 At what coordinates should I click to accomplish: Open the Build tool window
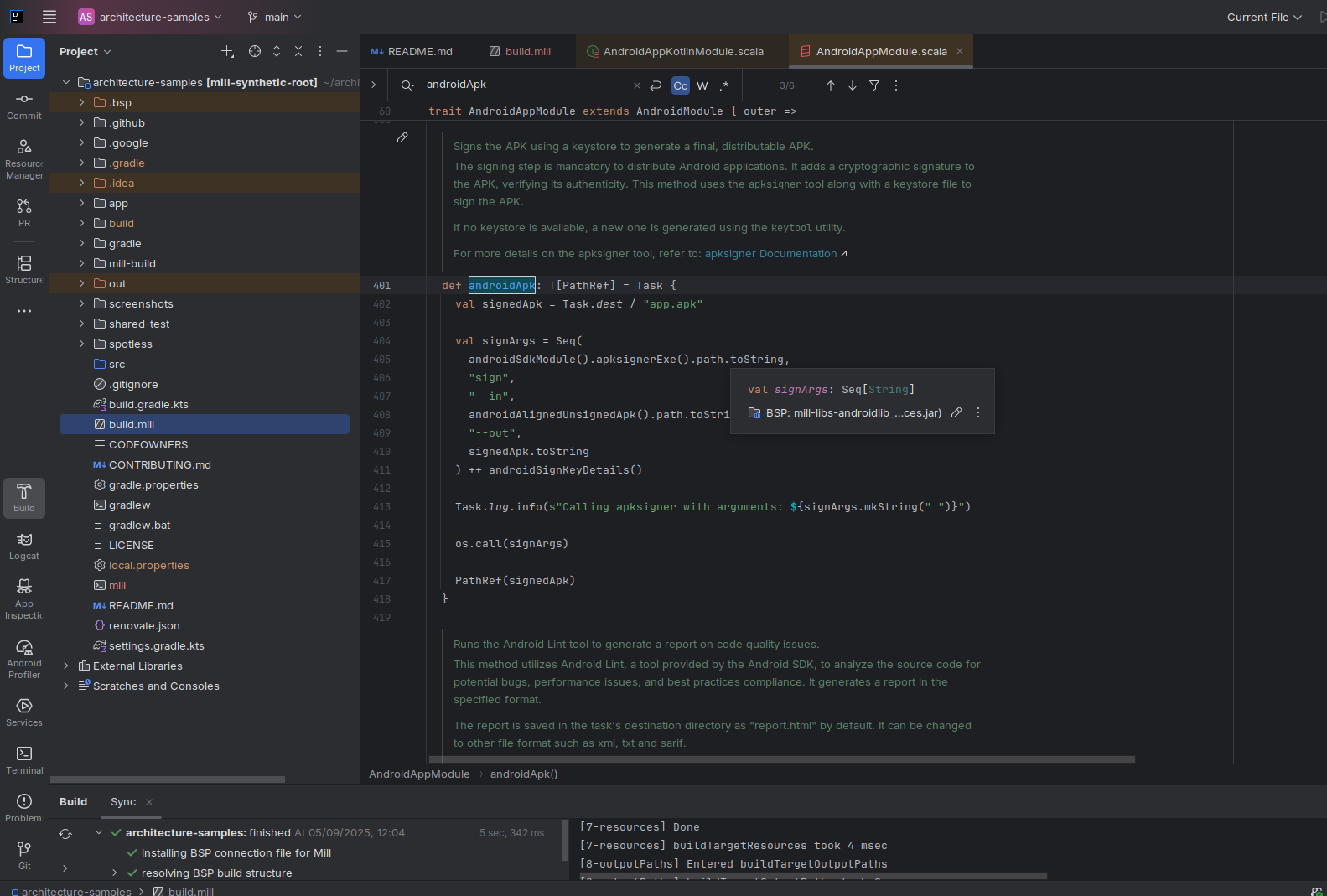(x=24, y=498)
